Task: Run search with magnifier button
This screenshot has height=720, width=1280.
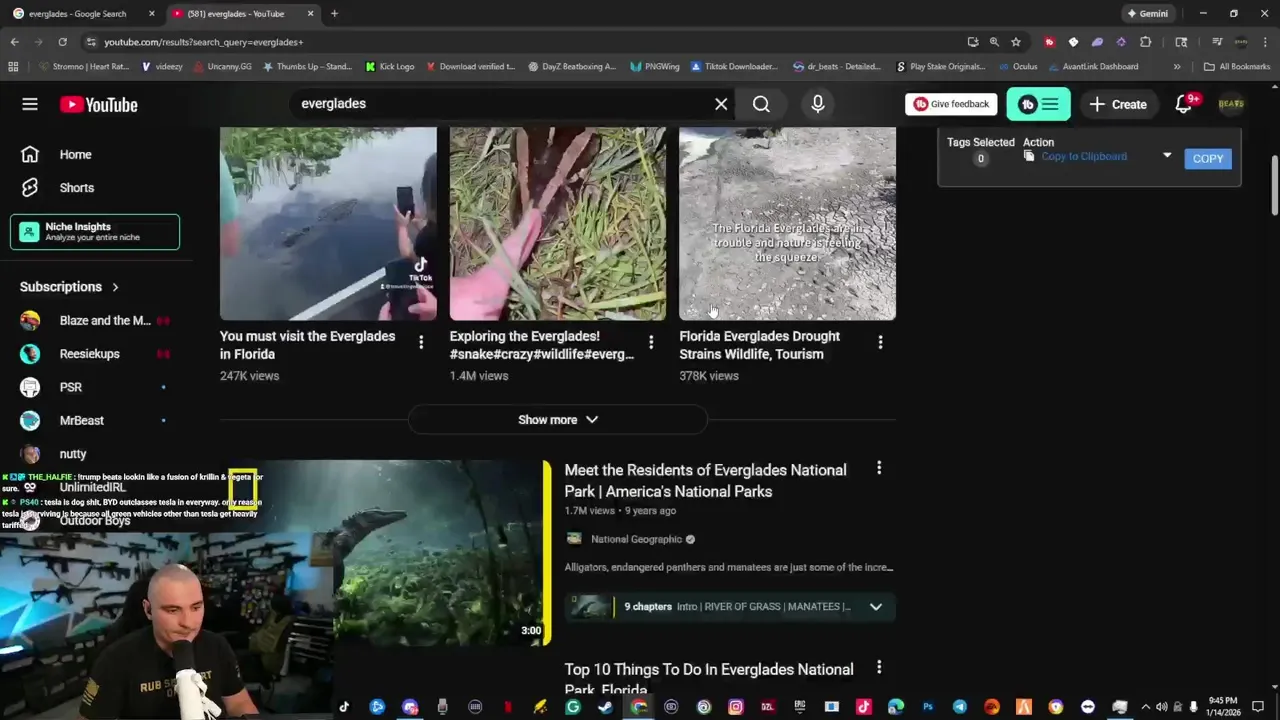Action: pyautogui.click(x=761, y=104)
